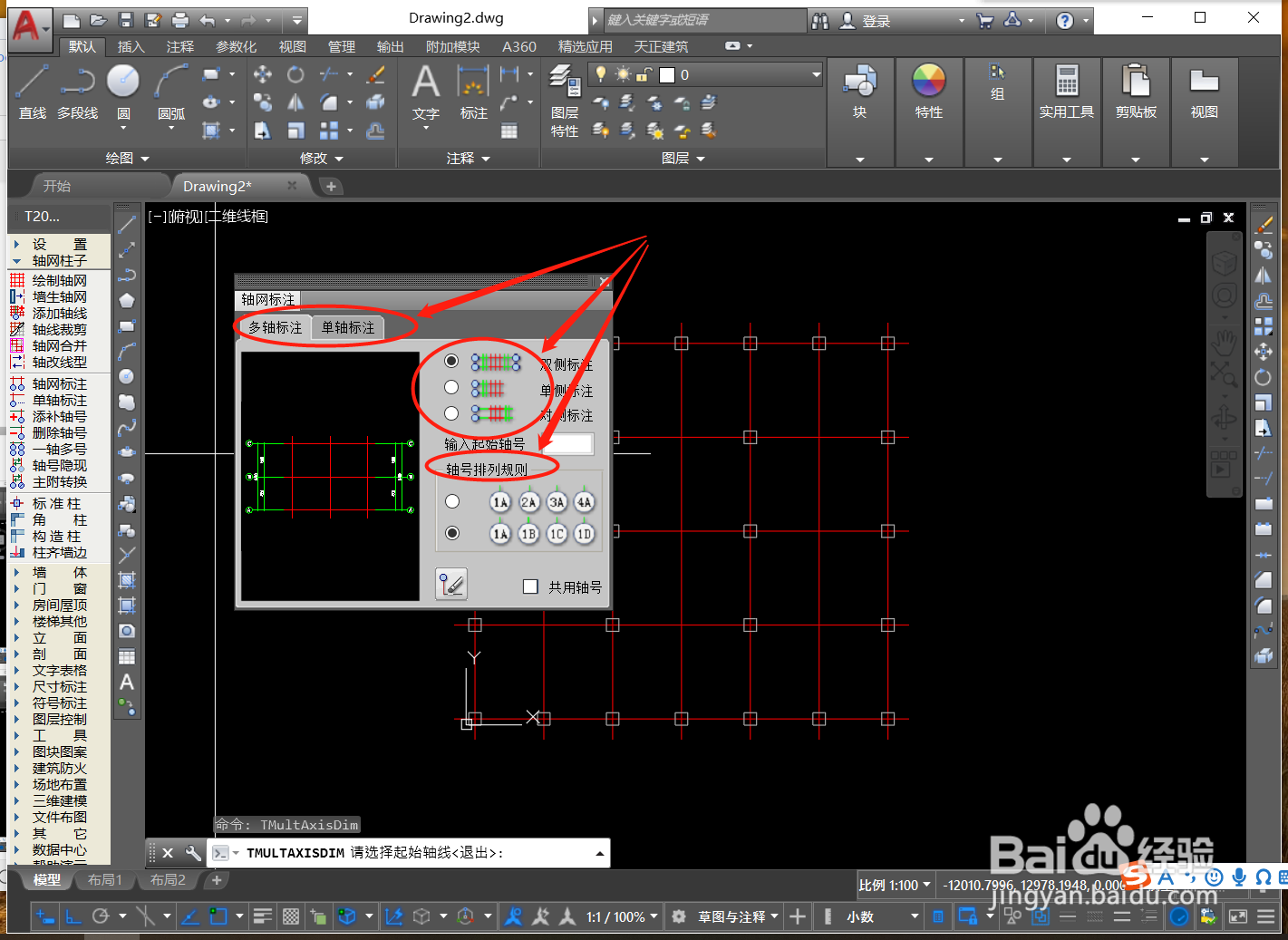
Task: Open workspace gear icon in status bar
Action: (678, 916)
